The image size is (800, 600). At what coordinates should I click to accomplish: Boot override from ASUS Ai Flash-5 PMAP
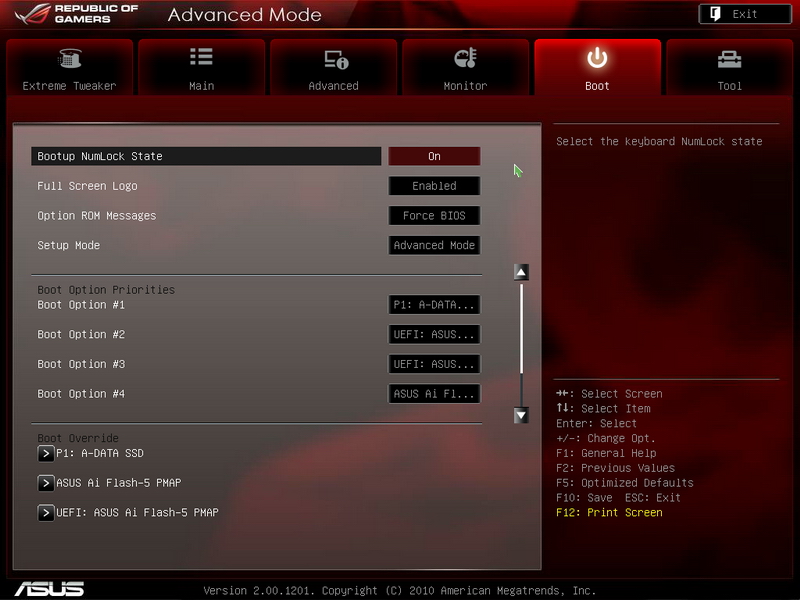[118, 483]
